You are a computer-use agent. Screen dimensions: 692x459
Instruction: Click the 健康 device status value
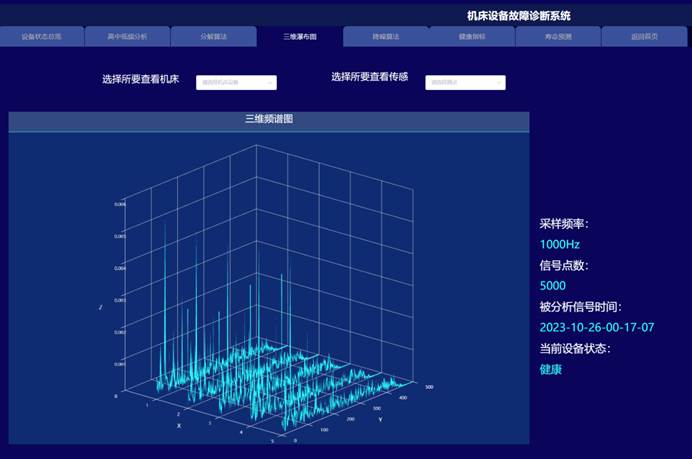tap(551, 369)
